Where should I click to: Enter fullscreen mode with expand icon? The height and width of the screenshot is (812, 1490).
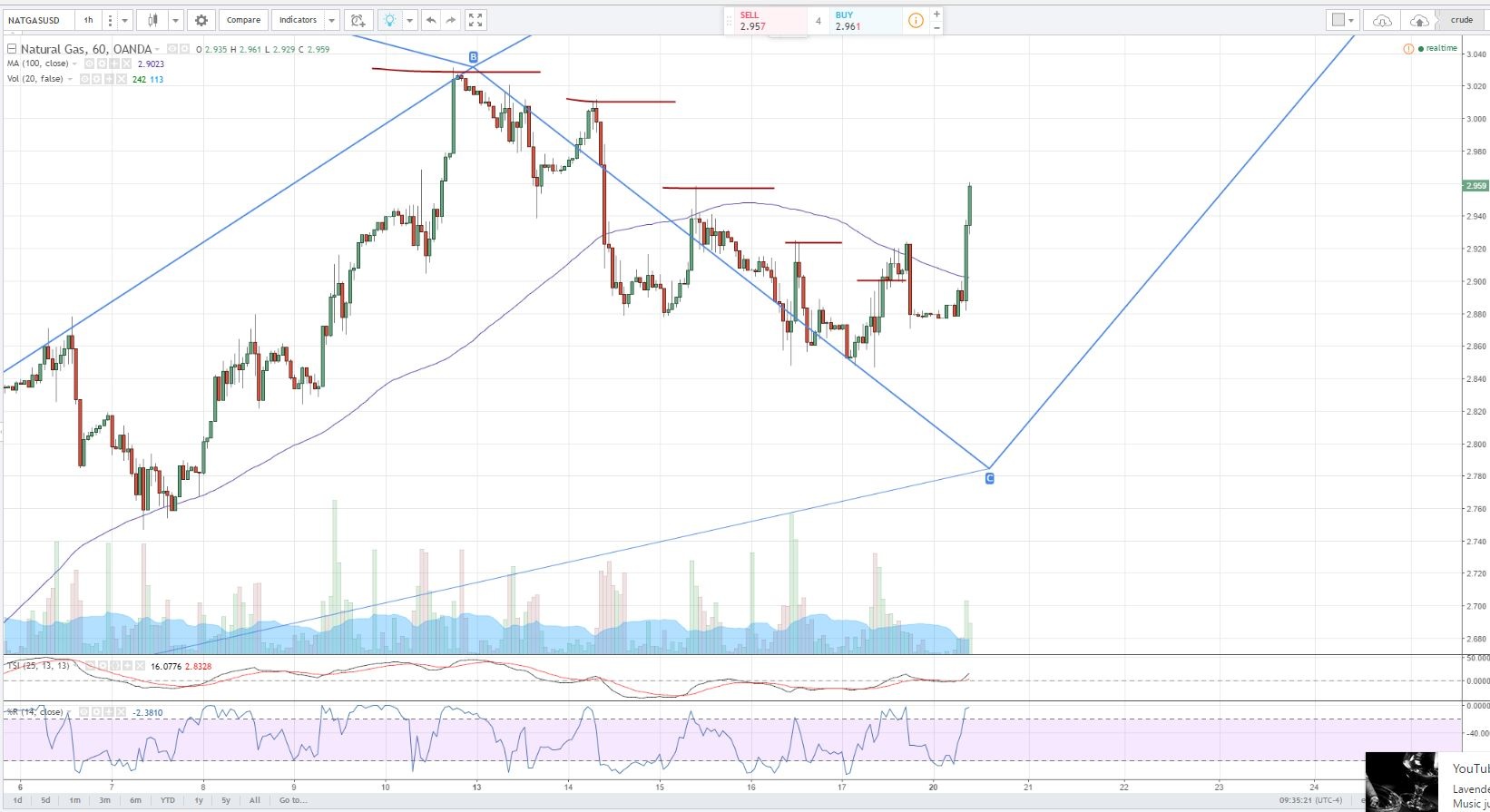coord(475,20)
